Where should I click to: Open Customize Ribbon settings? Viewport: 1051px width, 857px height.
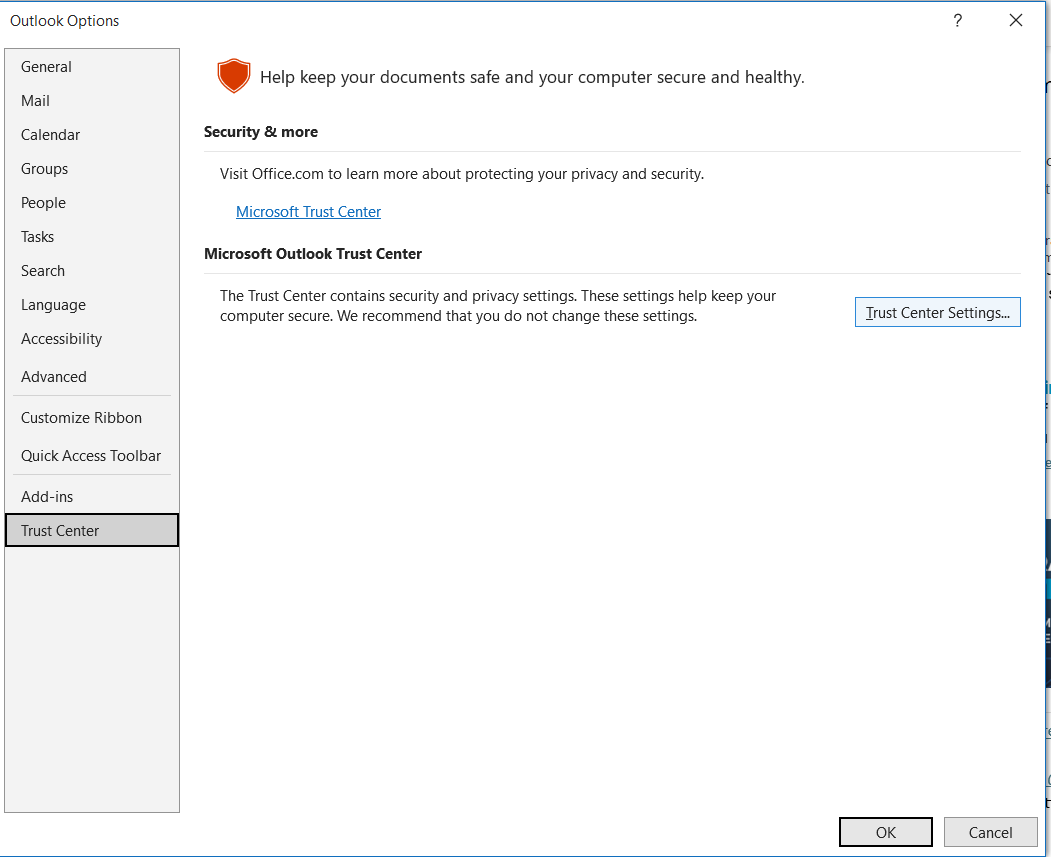coord(92,418)
